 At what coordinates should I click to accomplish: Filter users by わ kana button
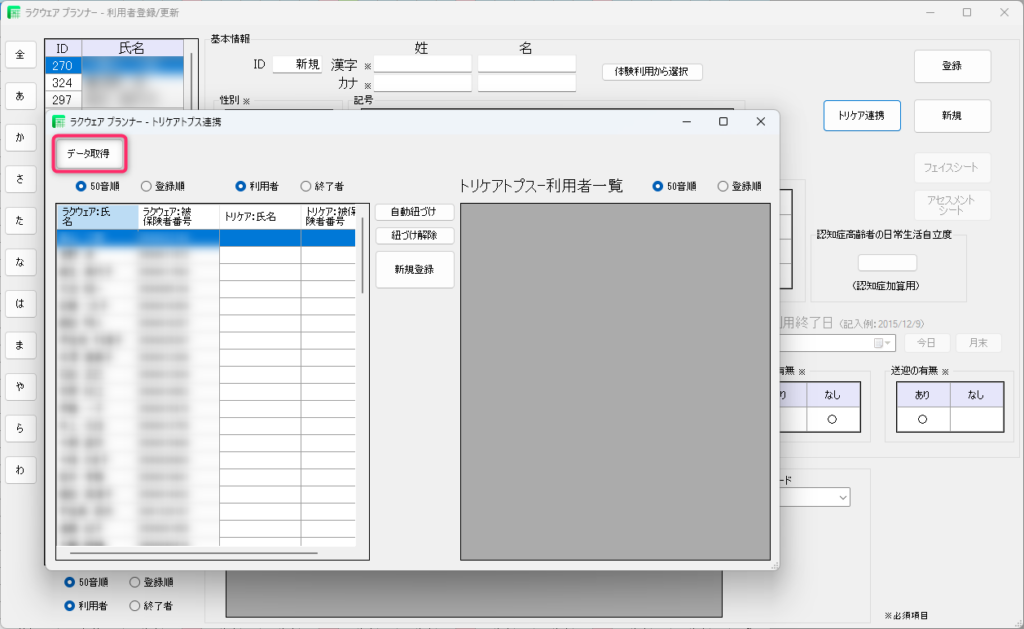20,470
